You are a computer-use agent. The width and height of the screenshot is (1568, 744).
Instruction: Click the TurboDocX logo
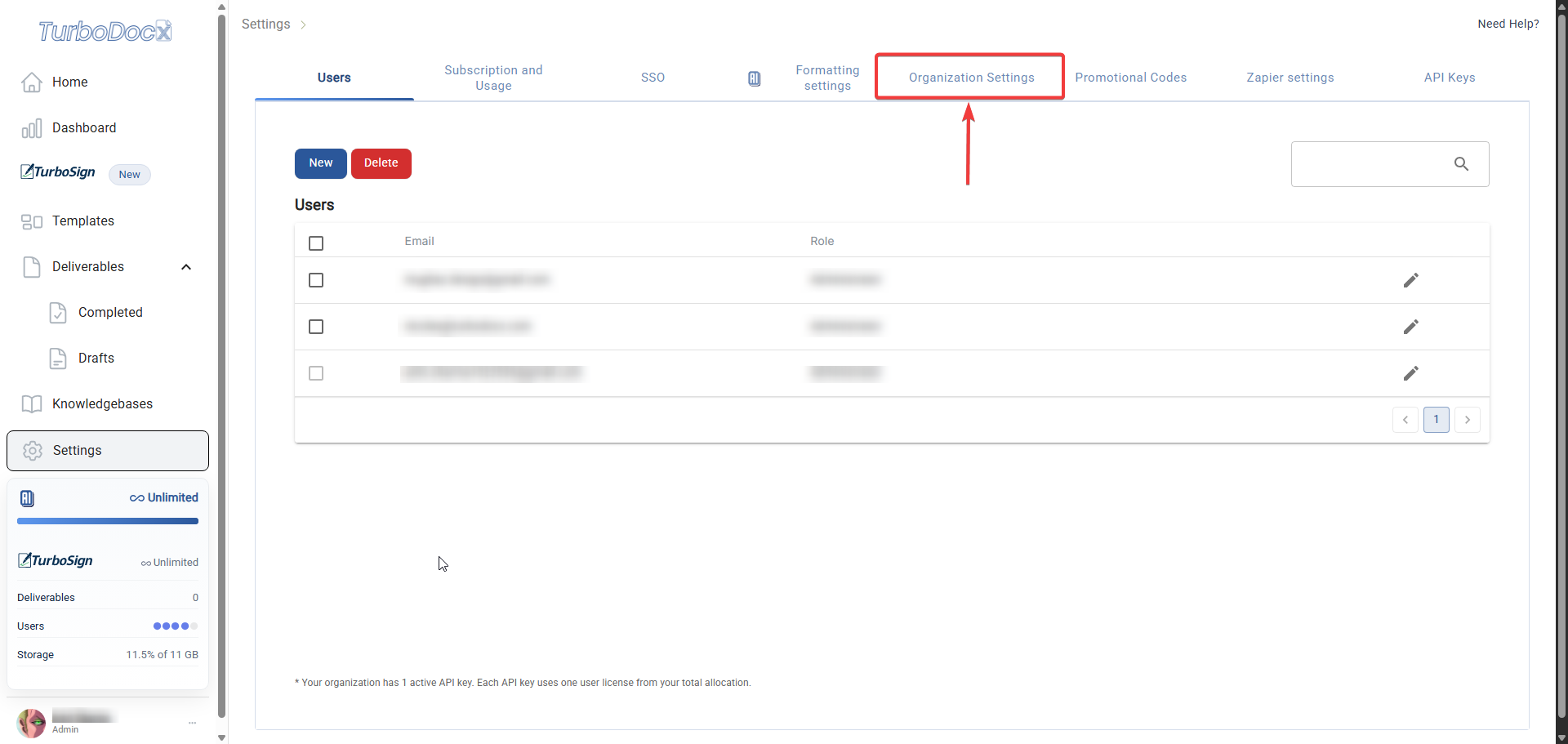coord(105,31)
